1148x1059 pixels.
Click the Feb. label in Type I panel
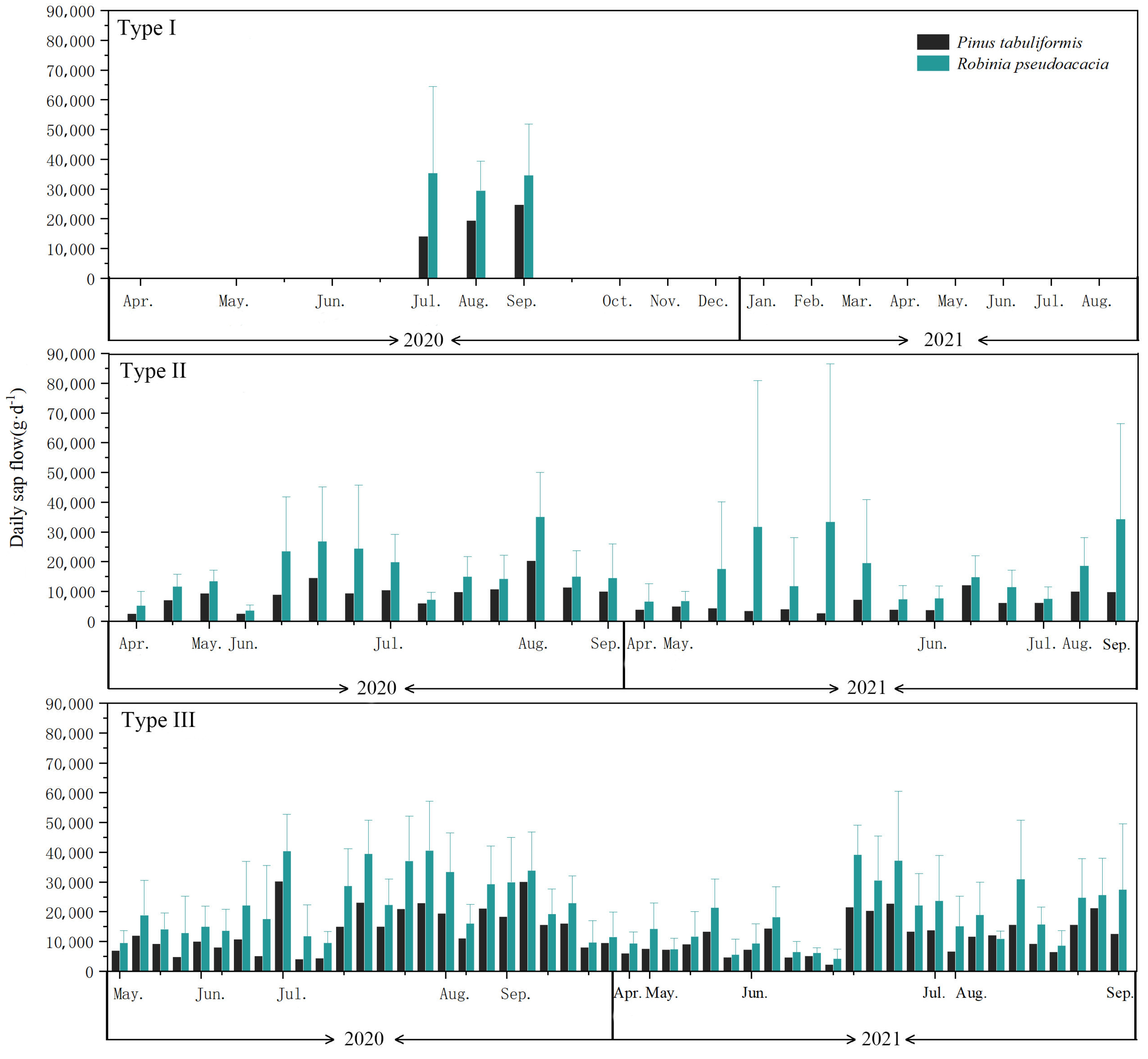[808, 301]
